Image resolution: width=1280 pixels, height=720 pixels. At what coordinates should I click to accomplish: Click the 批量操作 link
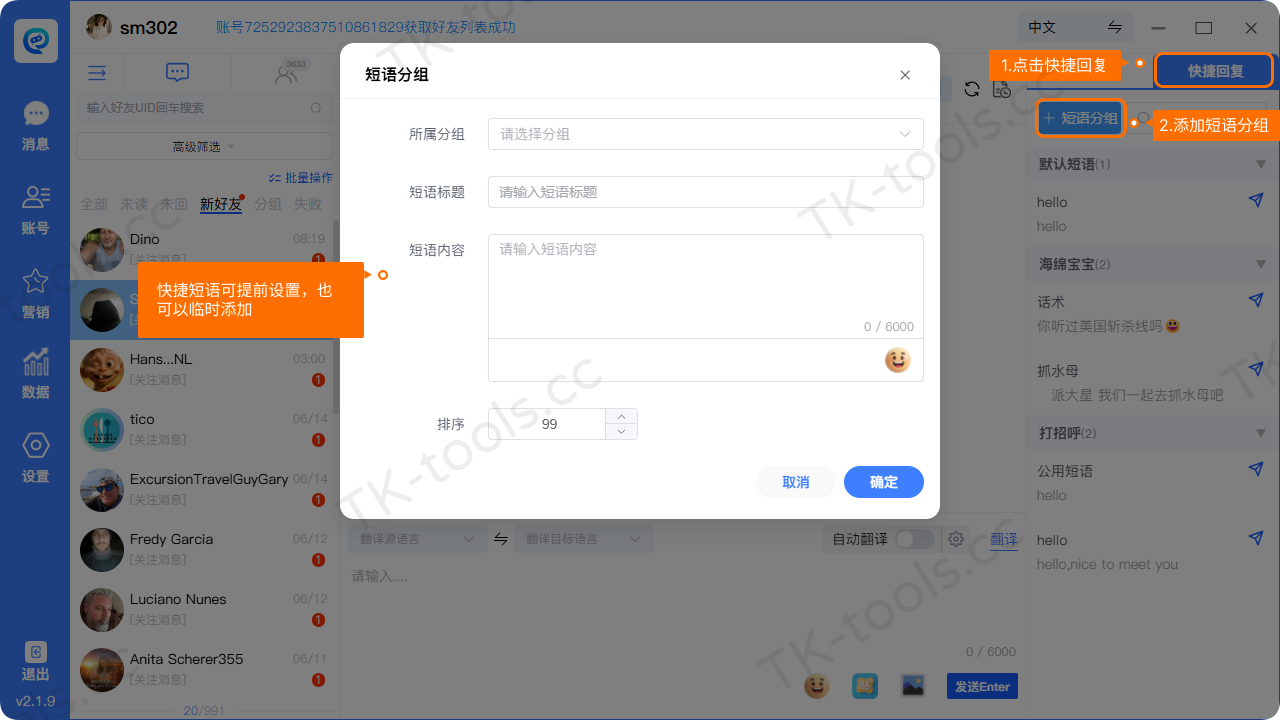click(x=301, y=178)
